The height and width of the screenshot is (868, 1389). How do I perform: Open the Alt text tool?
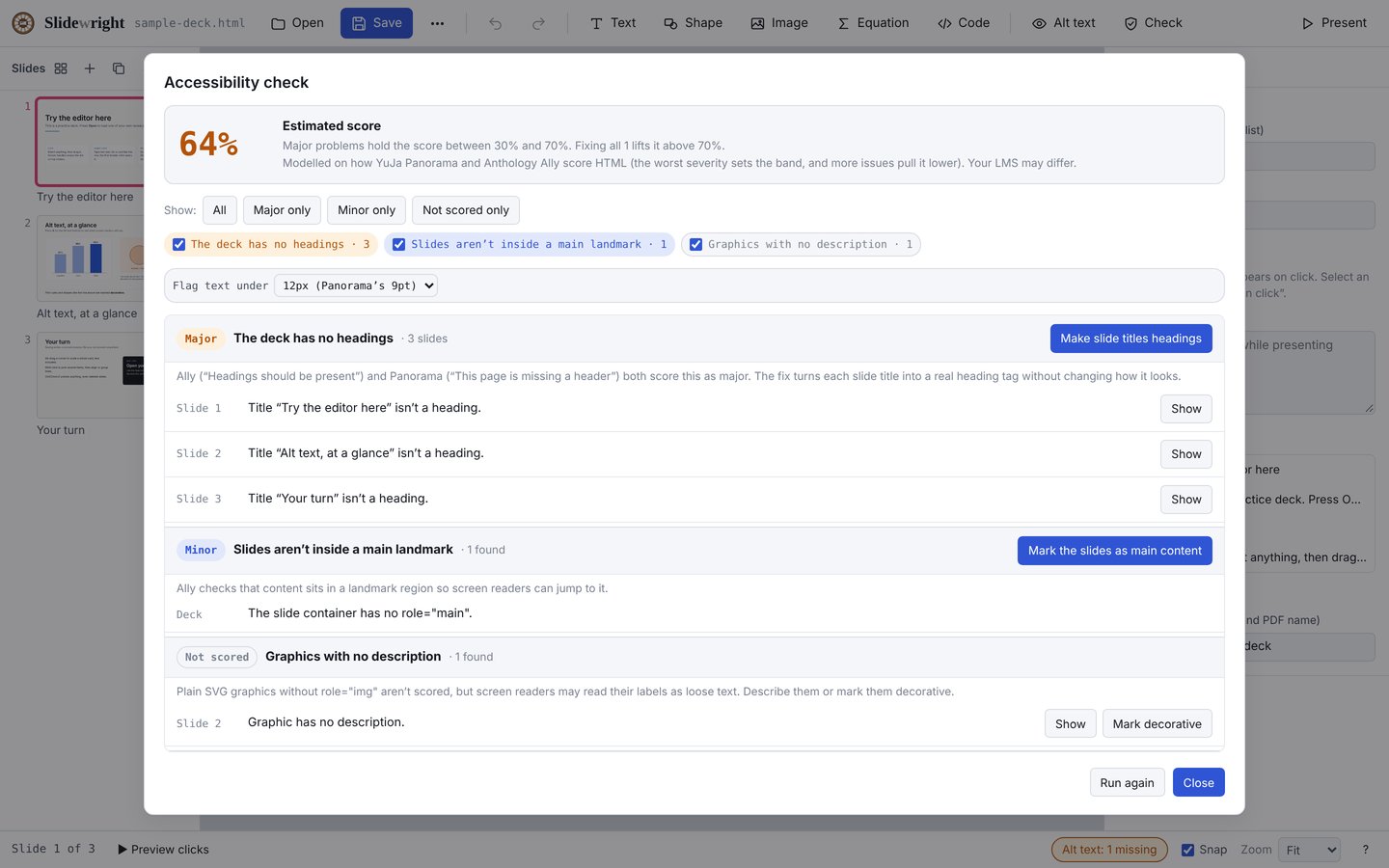point(1064,23)
